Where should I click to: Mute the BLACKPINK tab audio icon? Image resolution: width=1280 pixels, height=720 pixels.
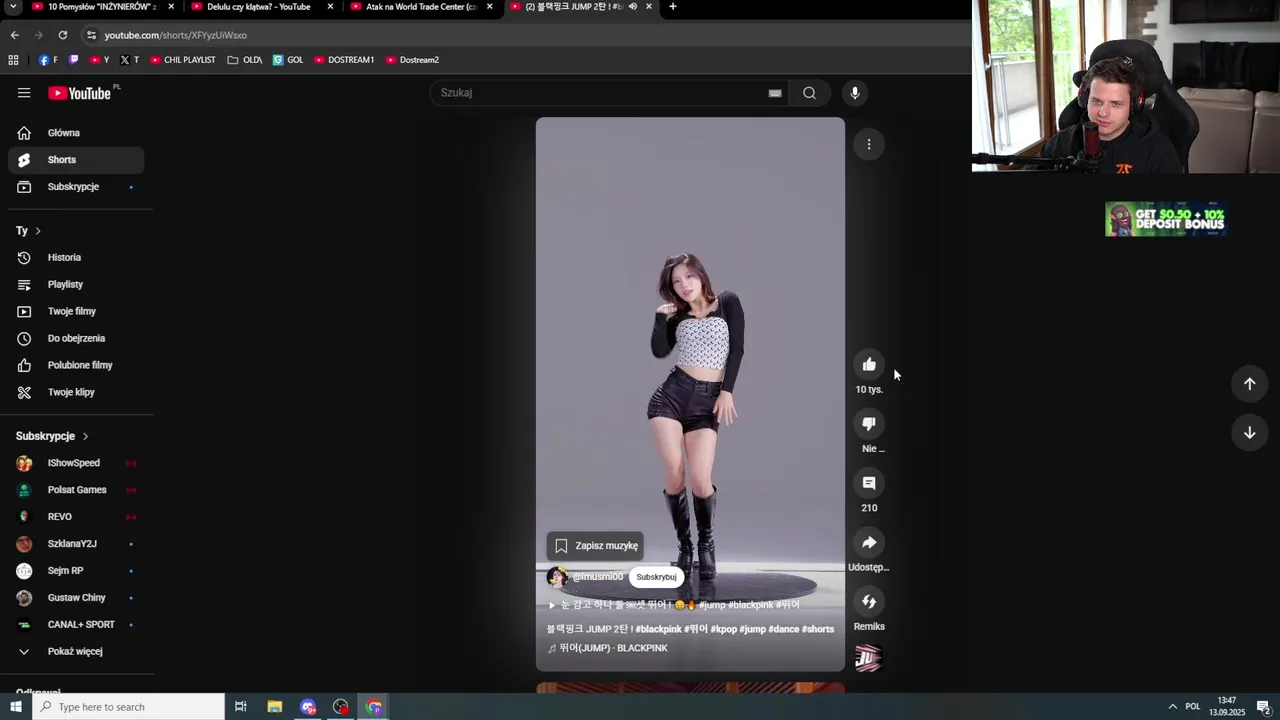[x=633, y=7]
